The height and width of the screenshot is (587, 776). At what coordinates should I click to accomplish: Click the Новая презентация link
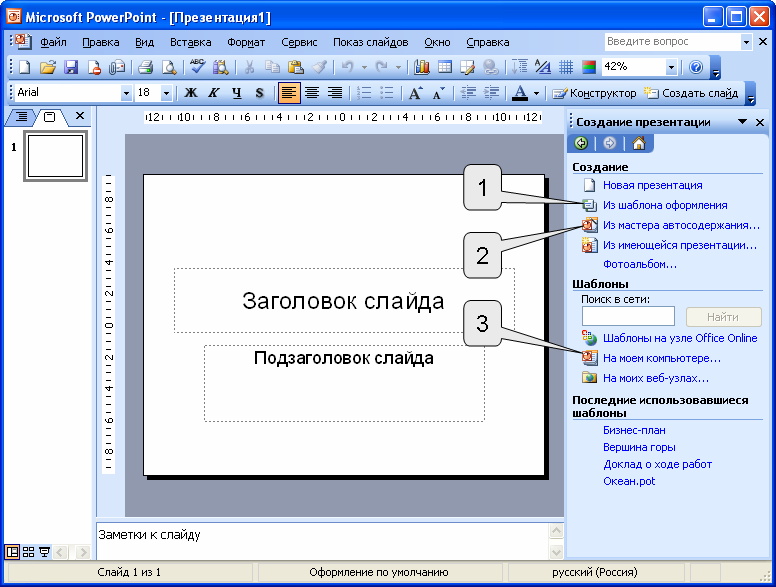[x=652, y=185]
